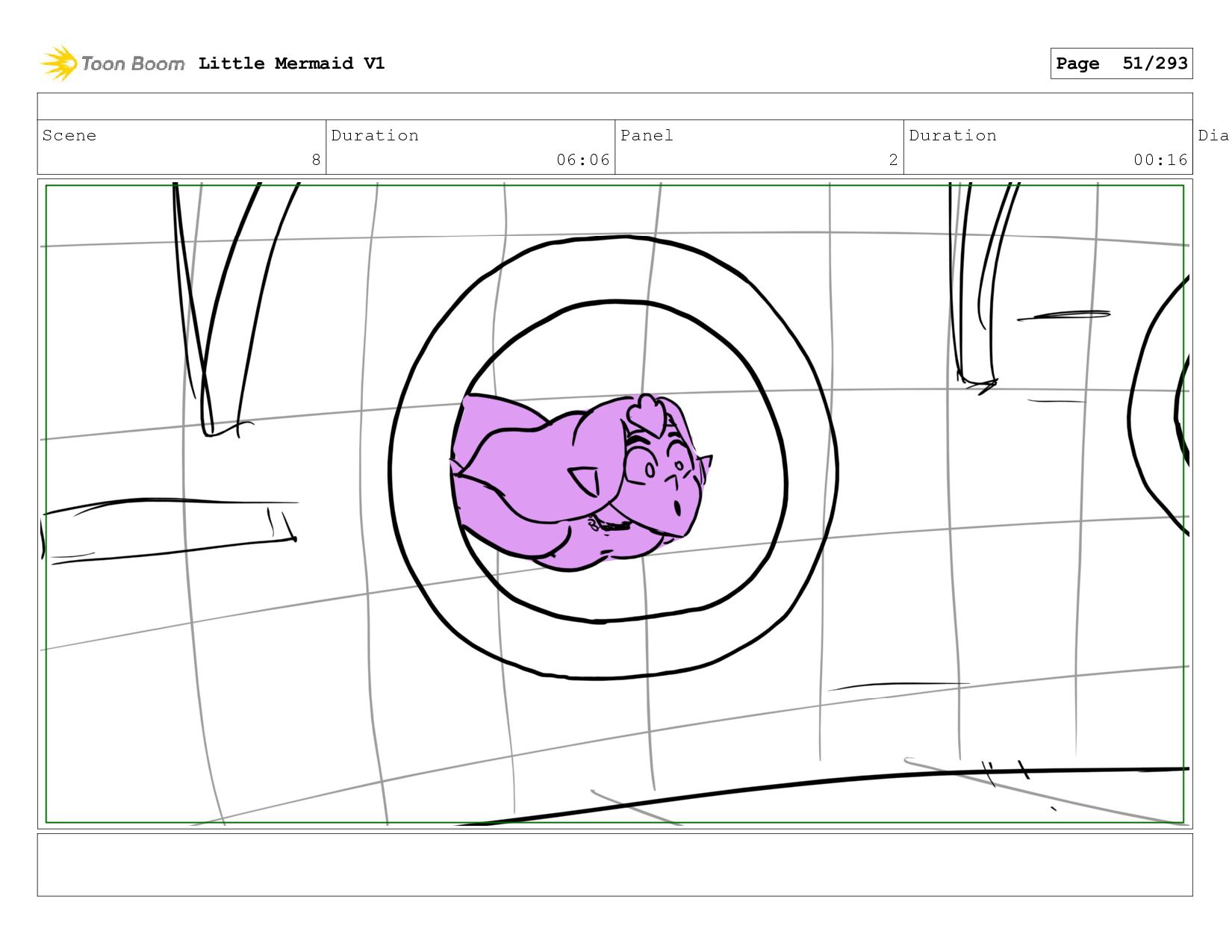The image size is (1232, 952).
Task: Select the panel duration value '00:16'
Action: click(1160, 160)
